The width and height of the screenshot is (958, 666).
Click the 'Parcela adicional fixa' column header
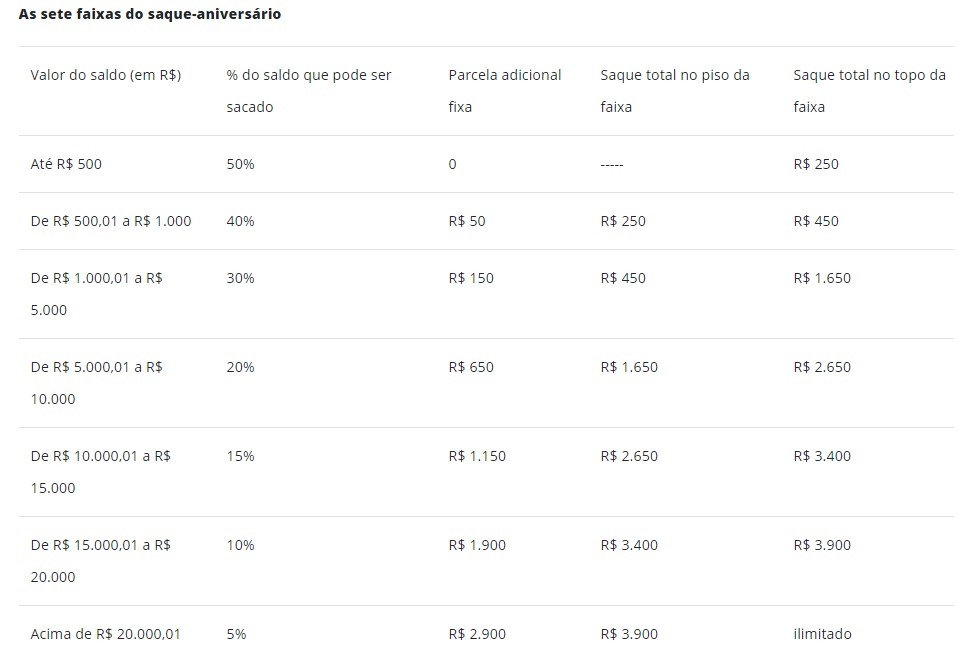coord(505,91)
